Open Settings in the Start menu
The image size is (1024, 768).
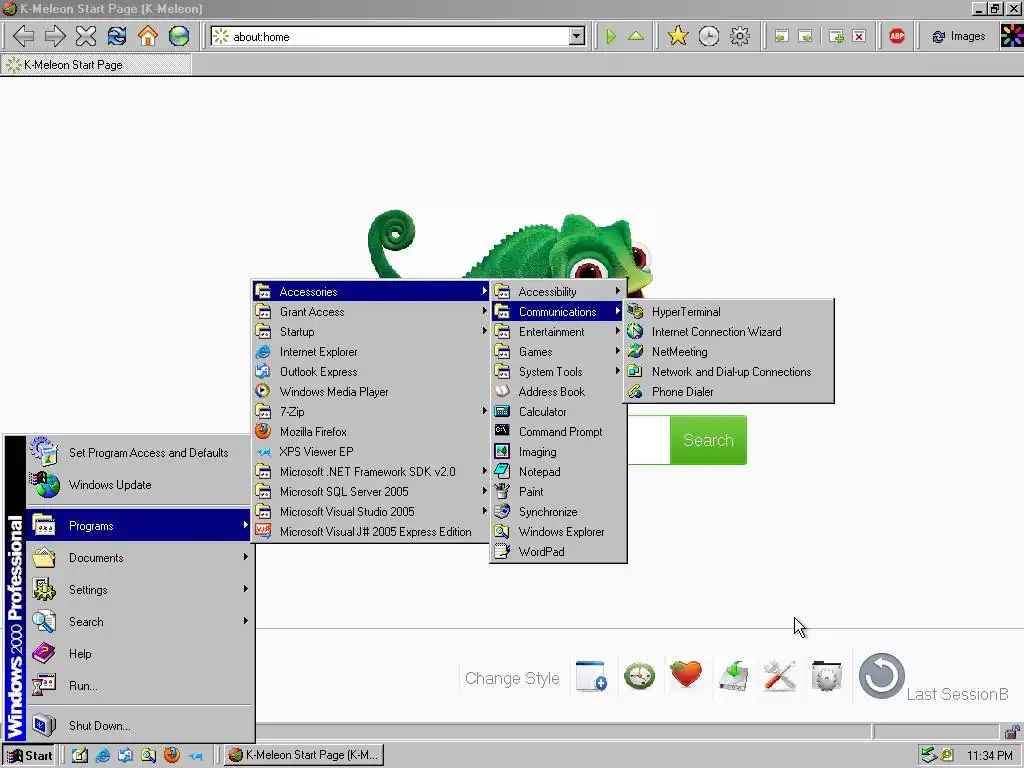tap(138, 590)
